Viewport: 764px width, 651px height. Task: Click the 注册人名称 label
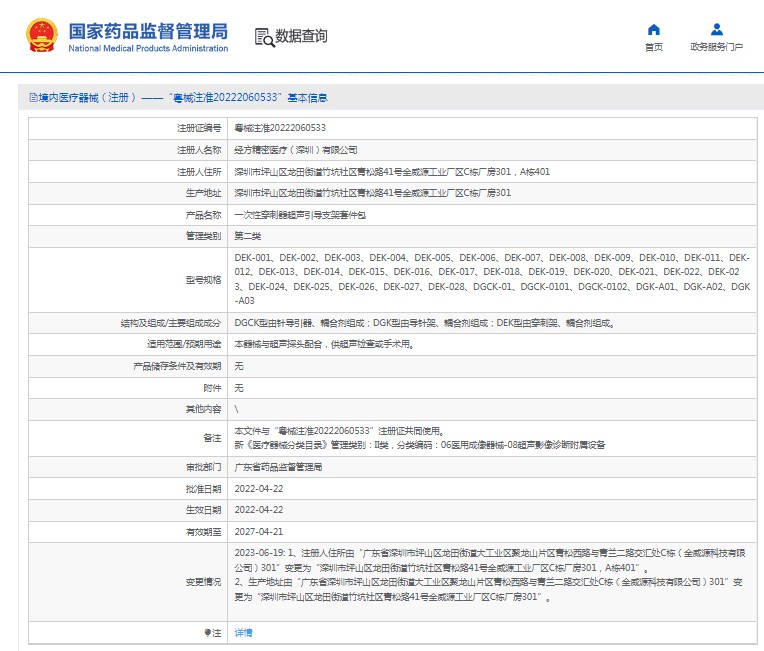click(199, 150)
